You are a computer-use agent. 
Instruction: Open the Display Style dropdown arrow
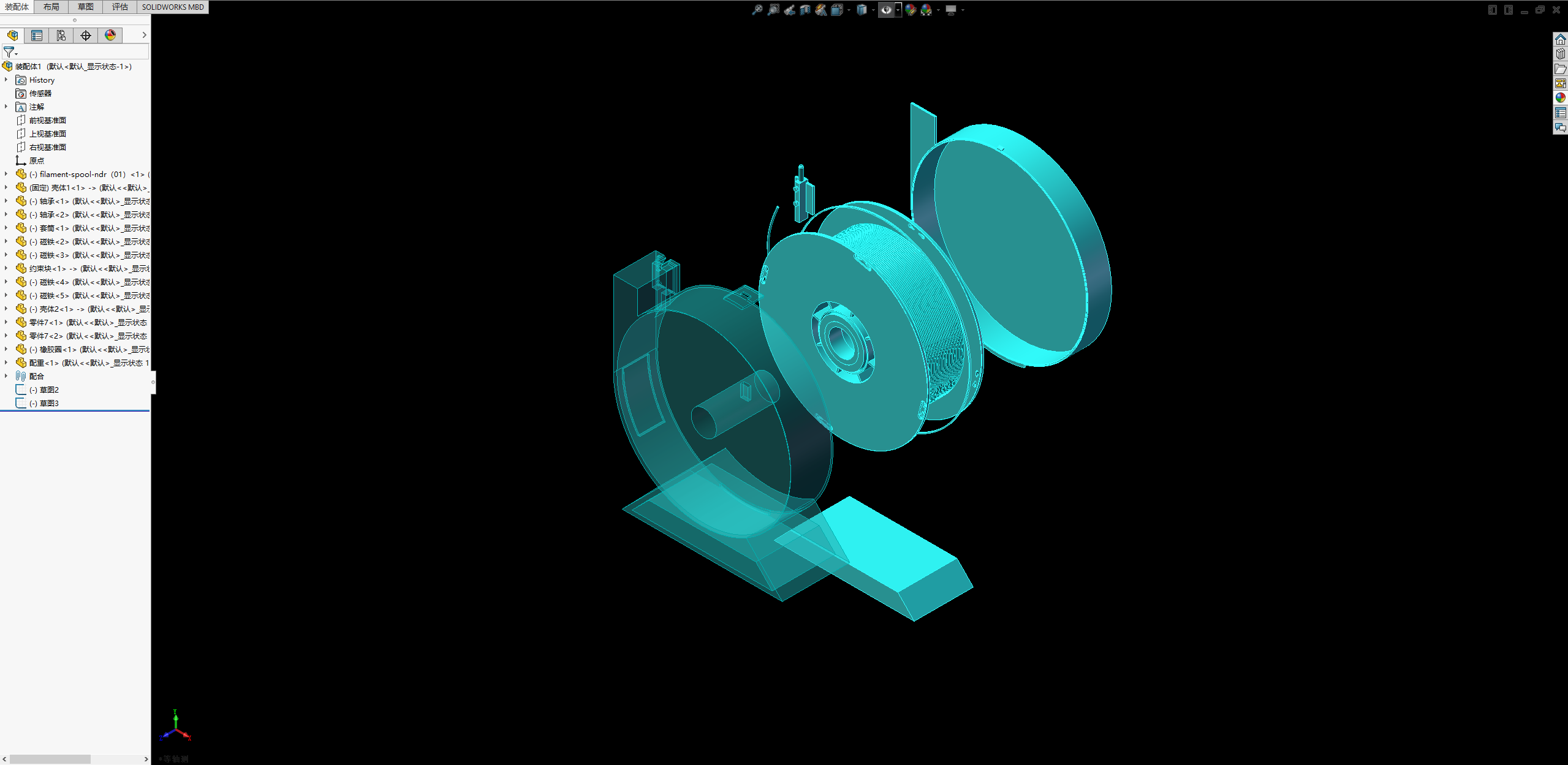(x=873, y=10)
